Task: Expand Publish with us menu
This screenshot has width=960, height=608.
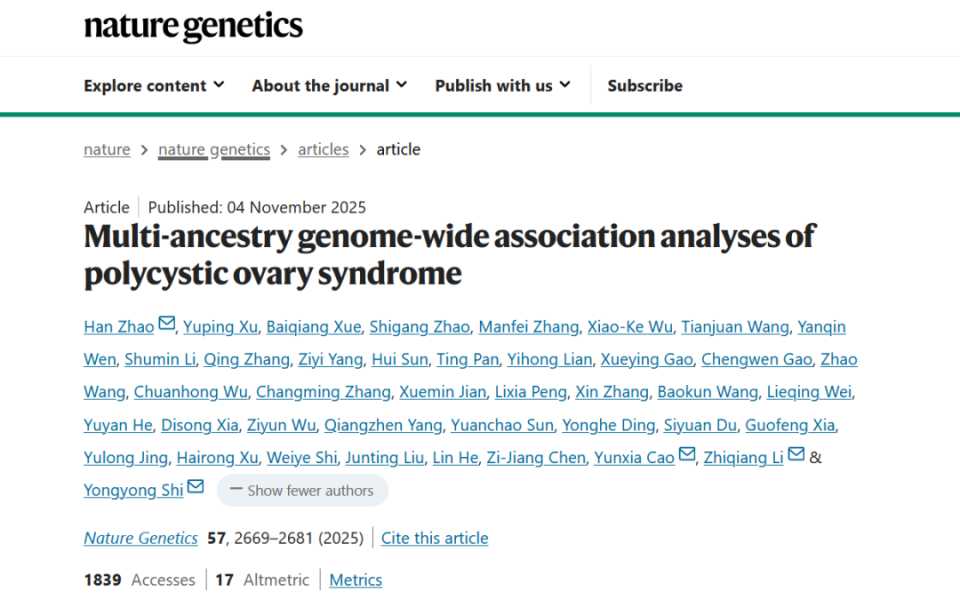Action: click(502, 86)
